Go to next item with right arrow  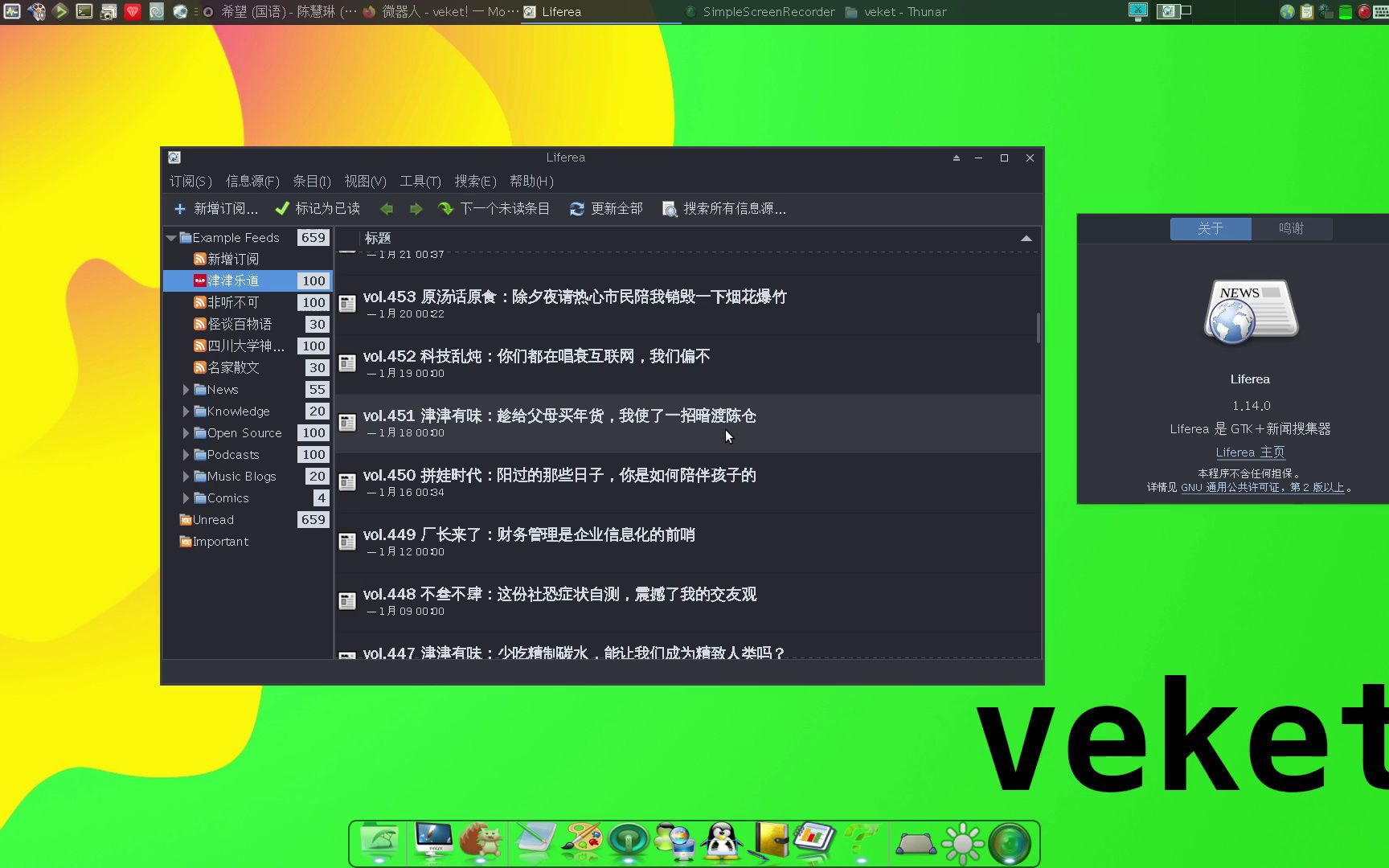coord(416,209)
